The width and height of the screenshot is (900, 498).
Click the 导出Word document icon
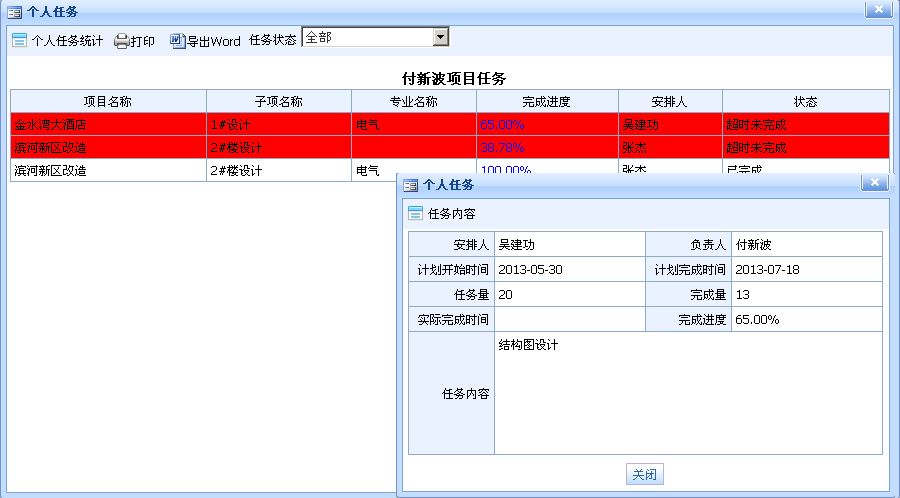point(177,41)
